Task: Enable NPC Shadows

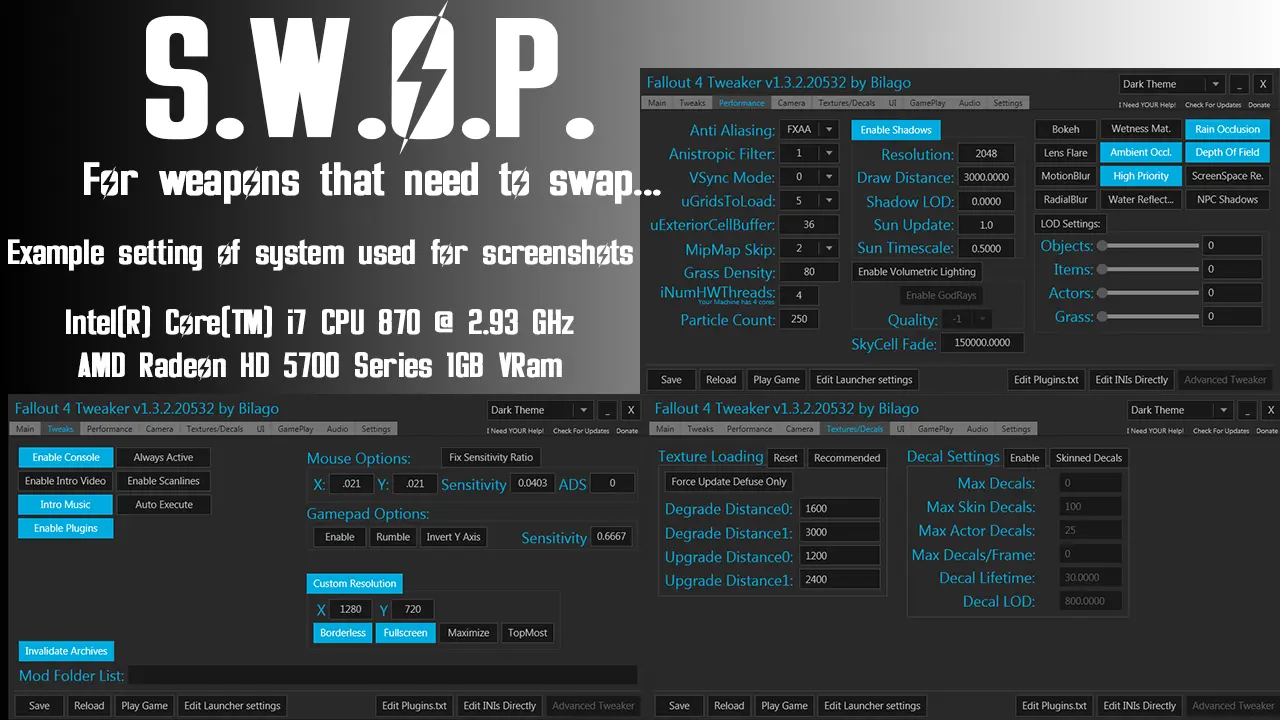Action: pos(1227,200)
